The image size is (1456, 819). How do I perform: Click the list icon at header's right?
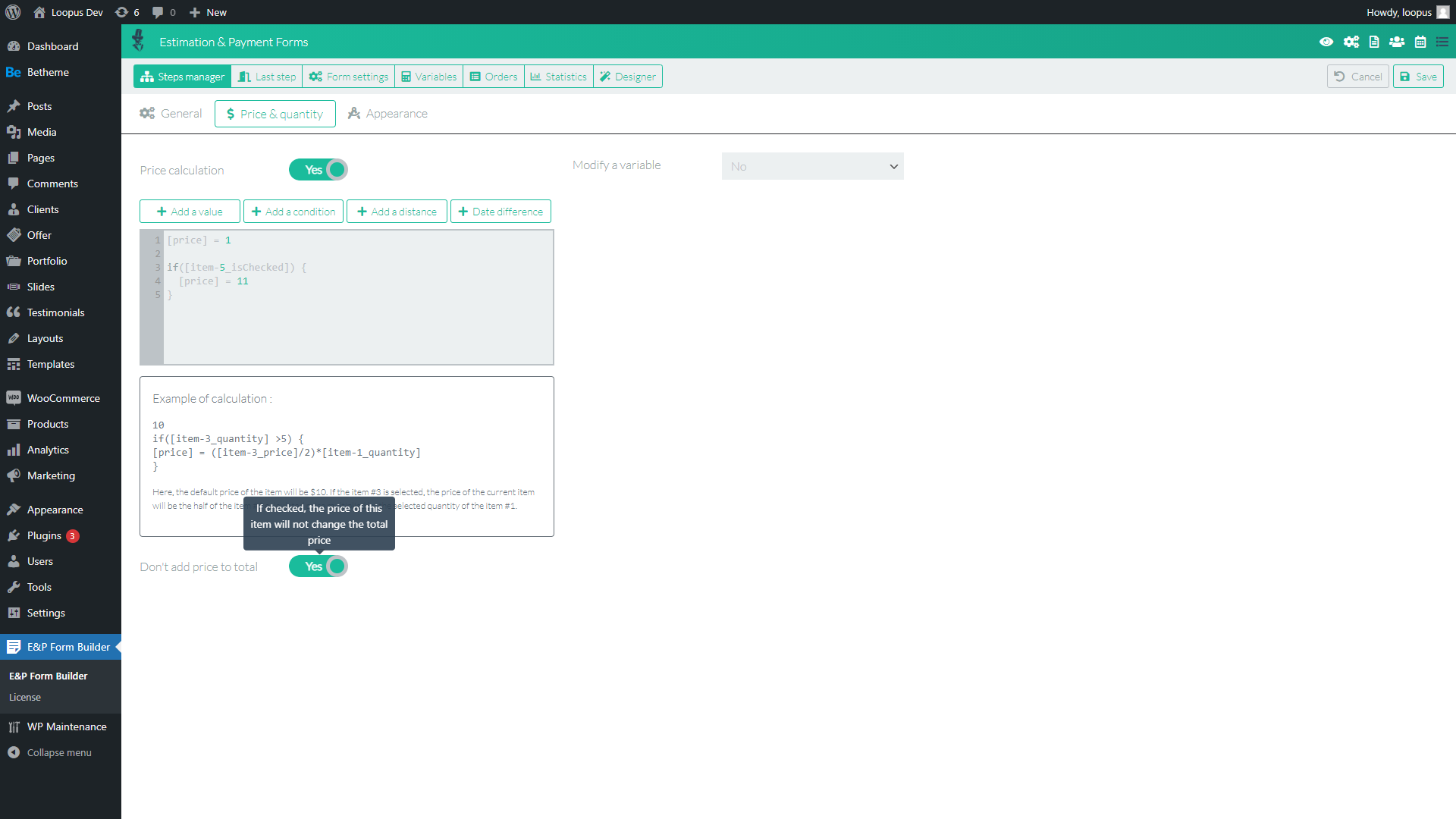coord(1442,42)
